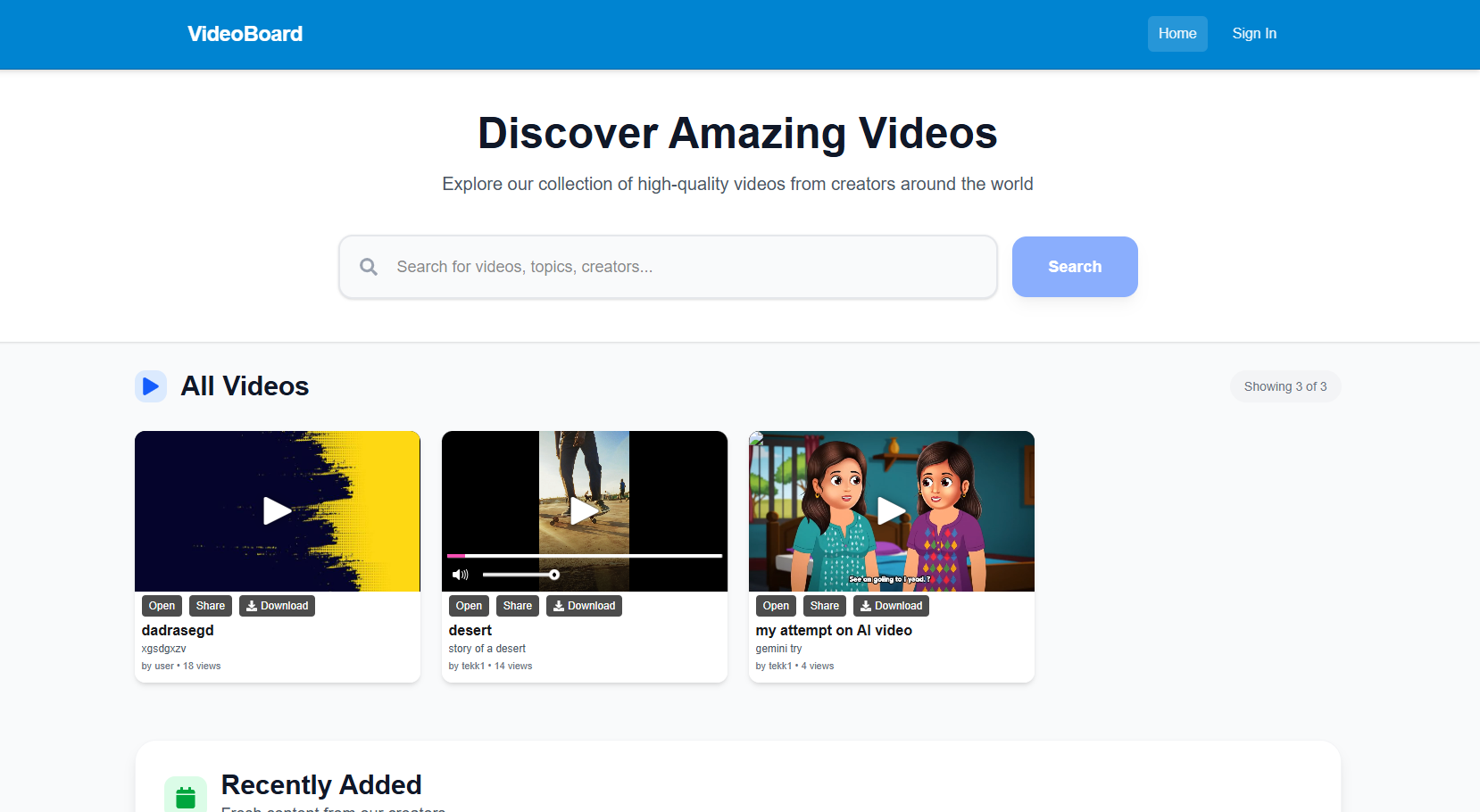Share the dadrasegd video
Viewport: 1480px width, 812px height.
point(211,606)
